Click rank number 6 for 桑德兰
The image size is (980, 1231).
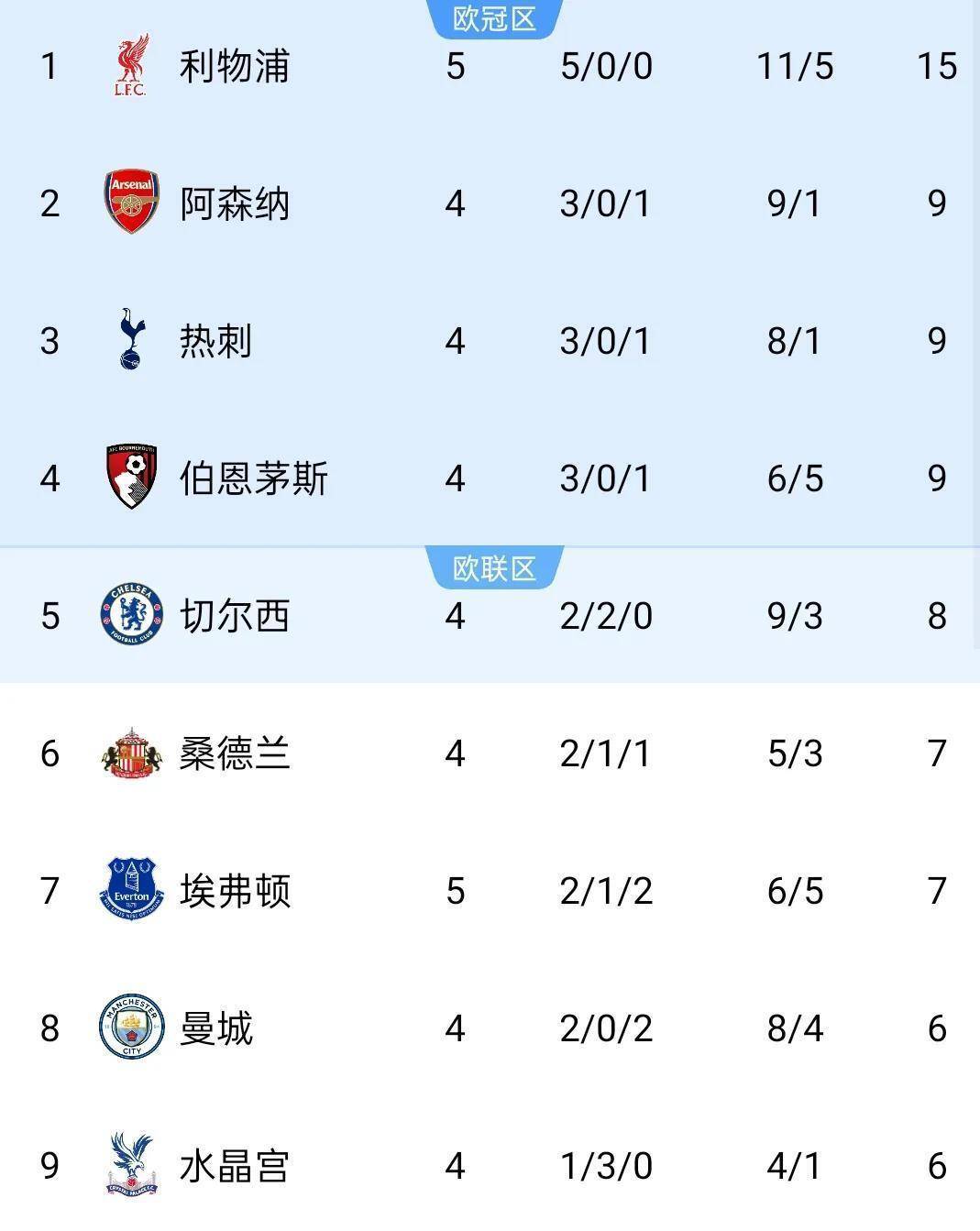[50, 753]
